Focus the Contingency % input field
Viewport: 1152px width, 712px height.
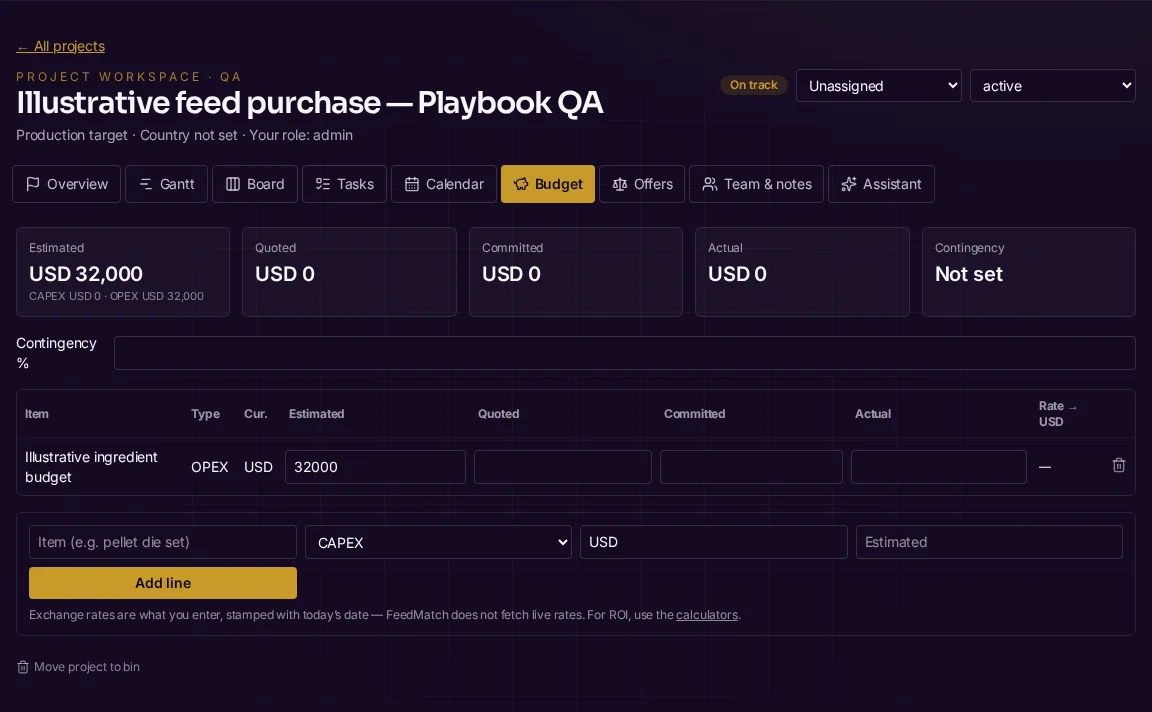click(x=624, y=353)
